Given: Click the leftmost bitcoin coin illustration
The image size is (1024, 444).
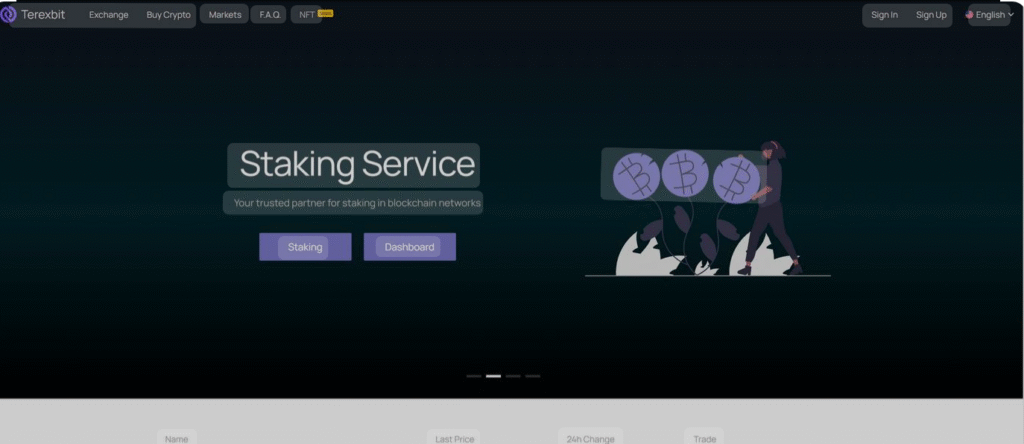Looking at the screenshot, I should (x=634, y=175).
